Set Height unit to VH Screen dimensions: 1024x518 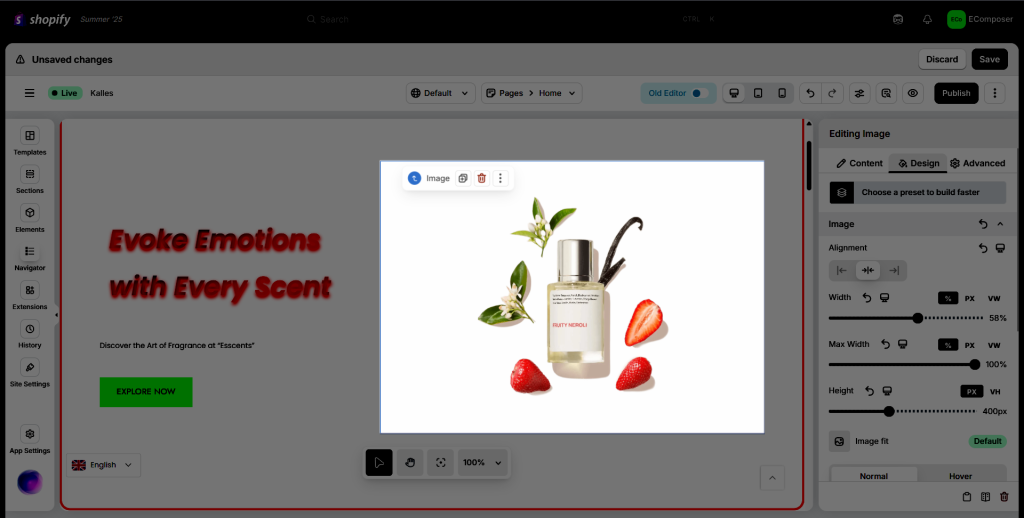[x=995, y=392]
